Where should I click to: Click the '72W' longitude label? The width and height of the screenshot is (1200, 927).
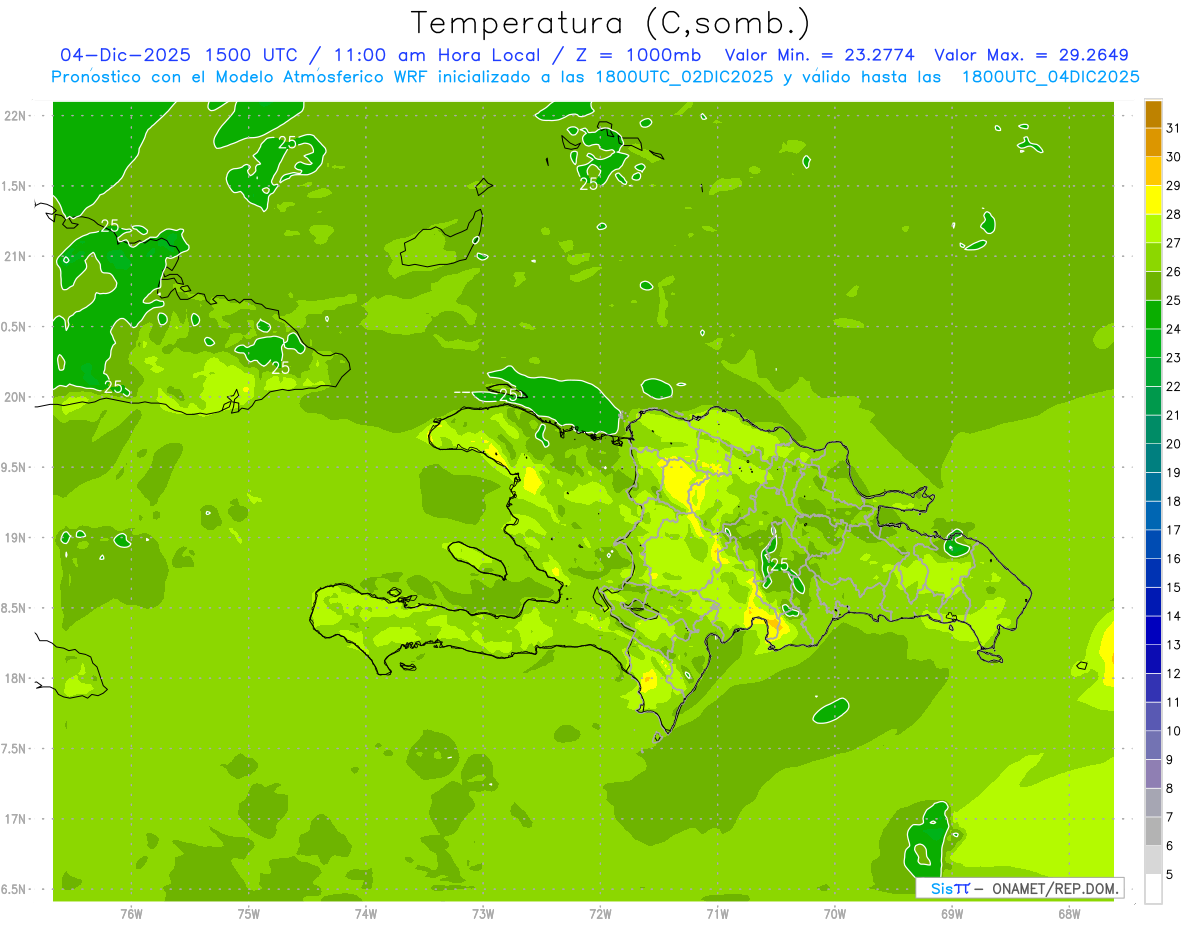pos(600,913)
